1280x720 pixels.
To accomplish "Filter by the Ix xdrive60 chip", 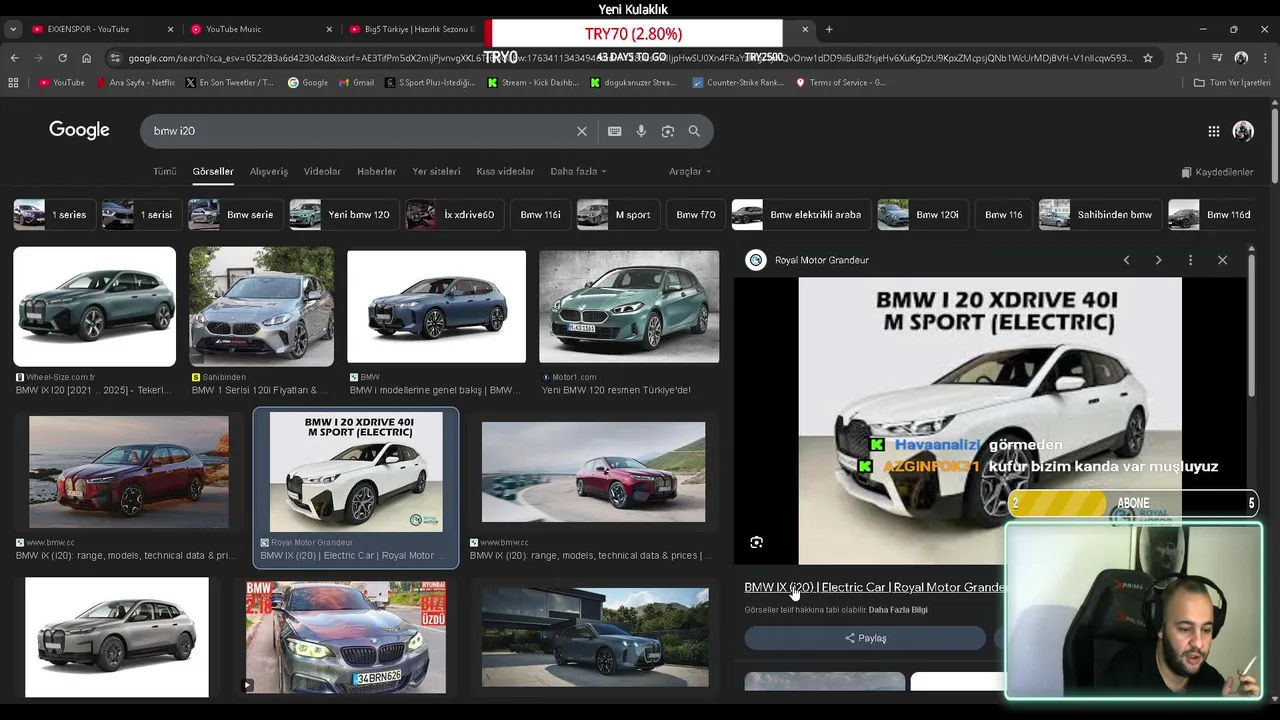I will pos(453,215).
